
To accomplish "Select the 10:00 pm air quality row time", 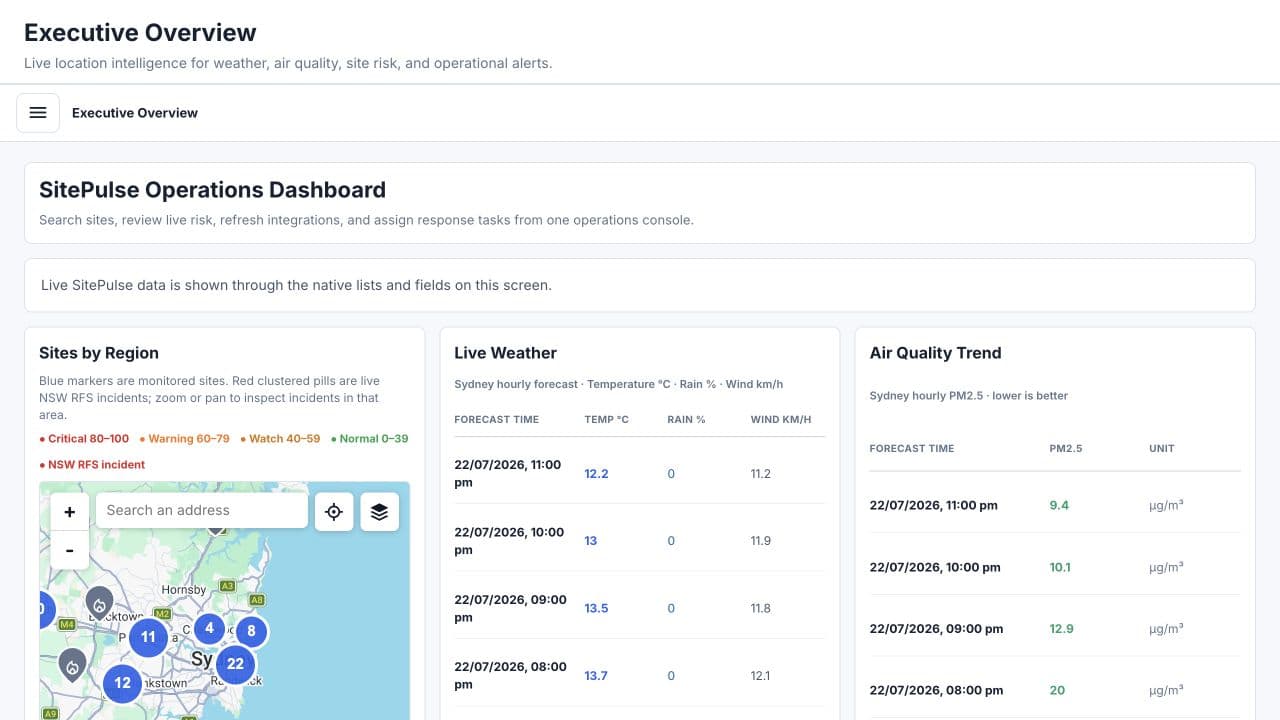I will point(935,567).
